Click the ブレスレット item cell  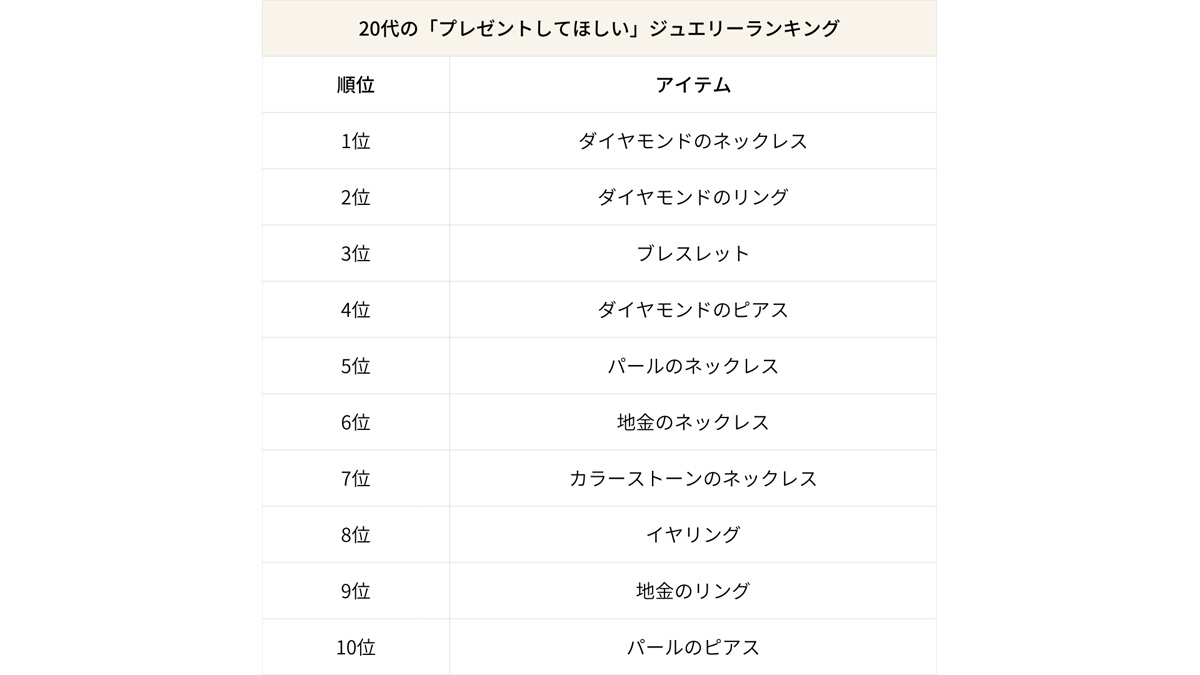(x=693, y=253)
